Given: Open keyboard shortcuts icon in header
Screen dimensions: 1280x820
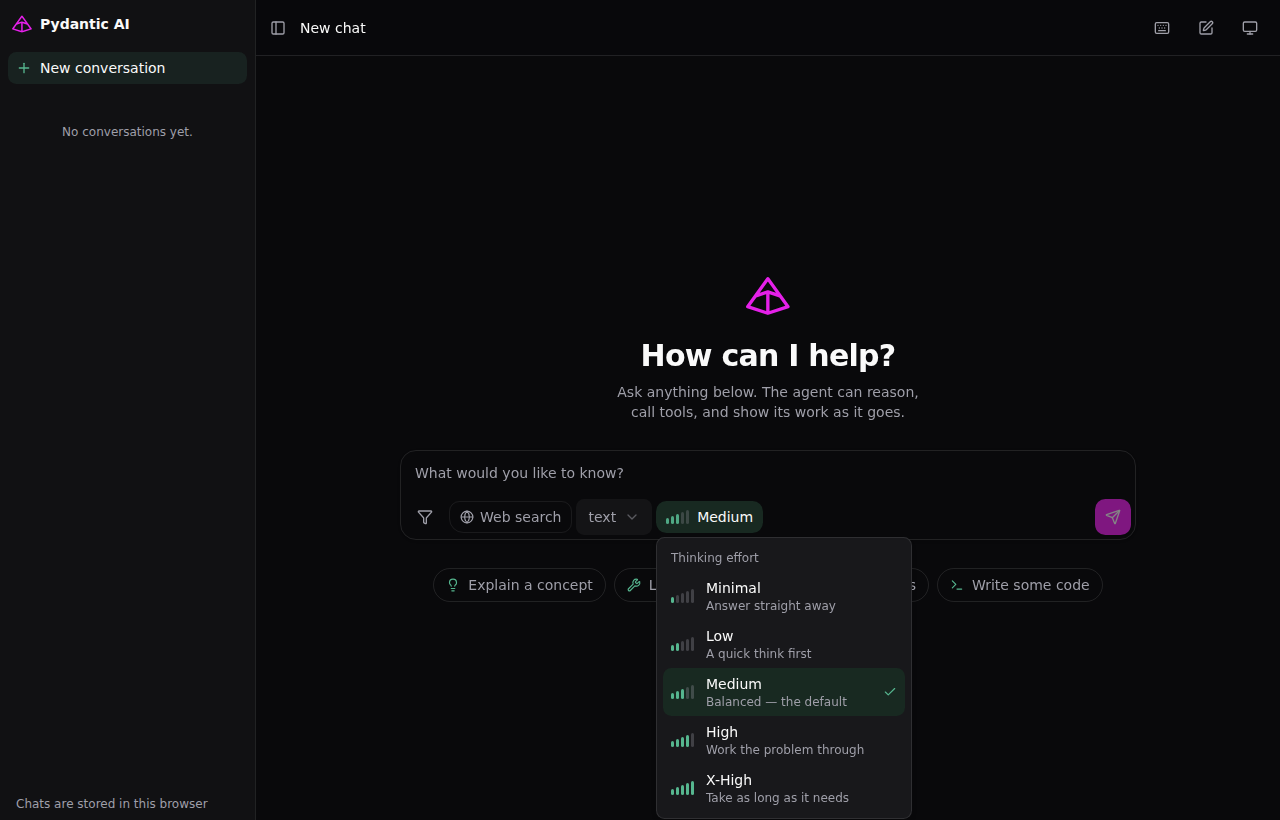Looking at the screenshot, I should [1162, 28].
